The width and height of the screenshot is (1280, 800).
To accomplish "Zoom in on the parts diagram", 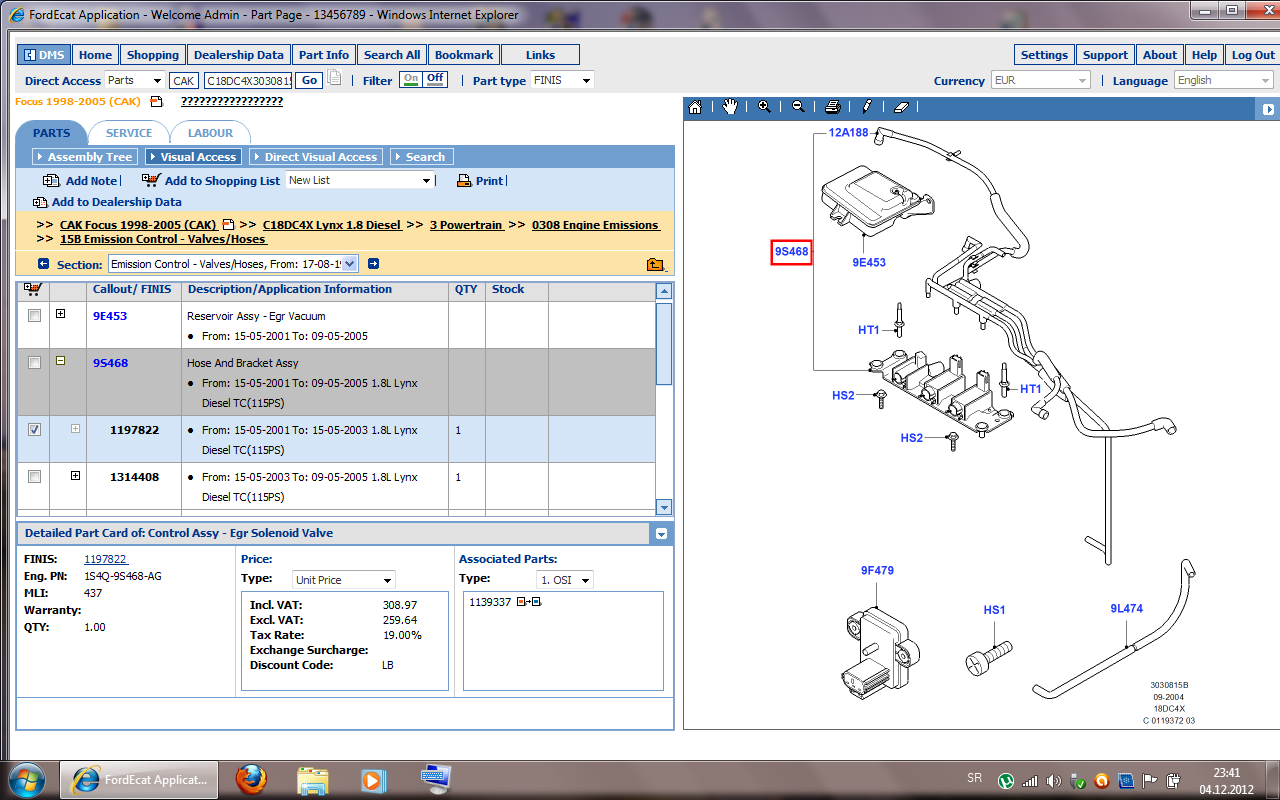I will [764, 107].
